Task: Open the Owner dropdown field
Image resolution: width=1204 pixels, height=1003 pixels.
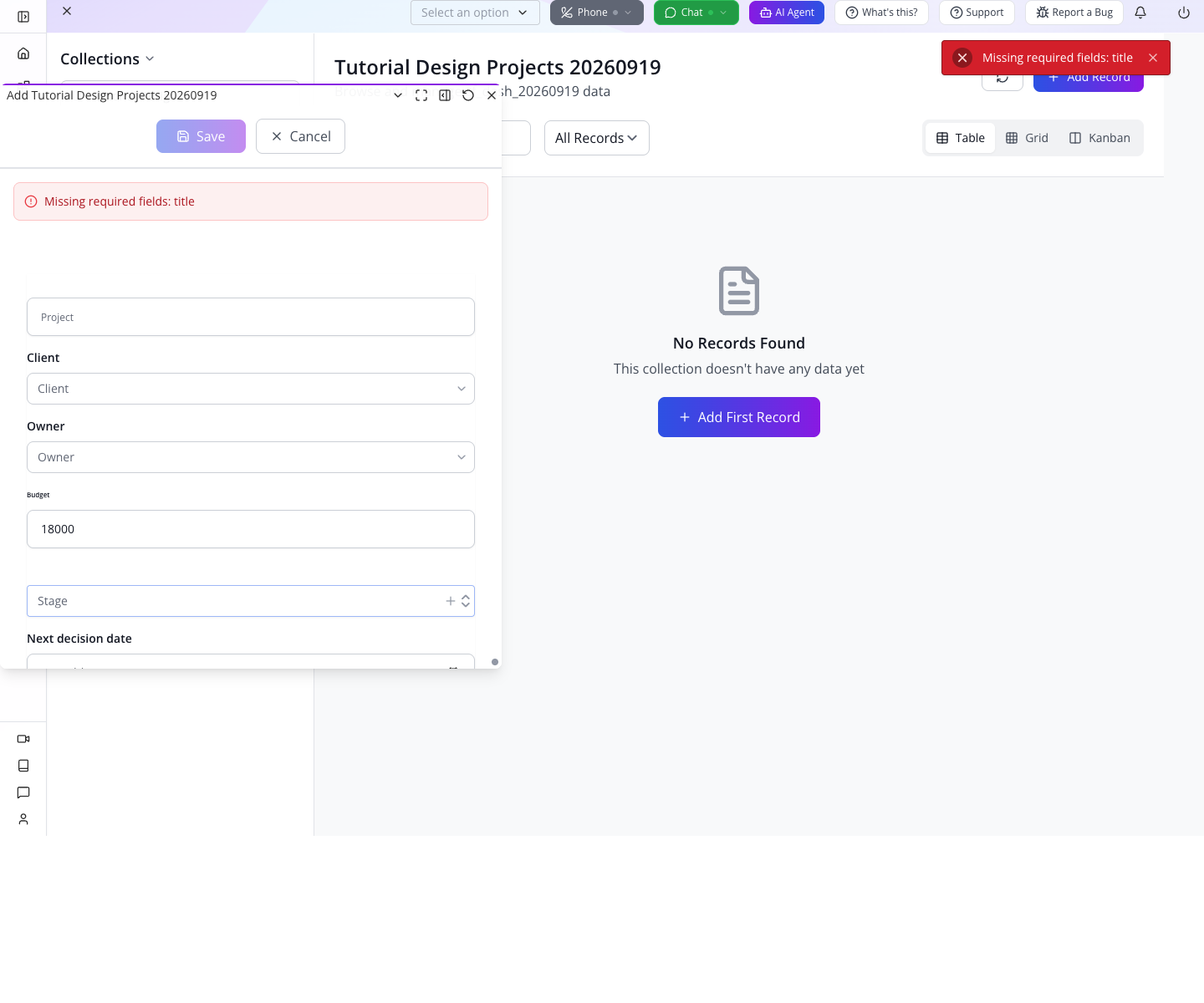Action: coord(251,457)
